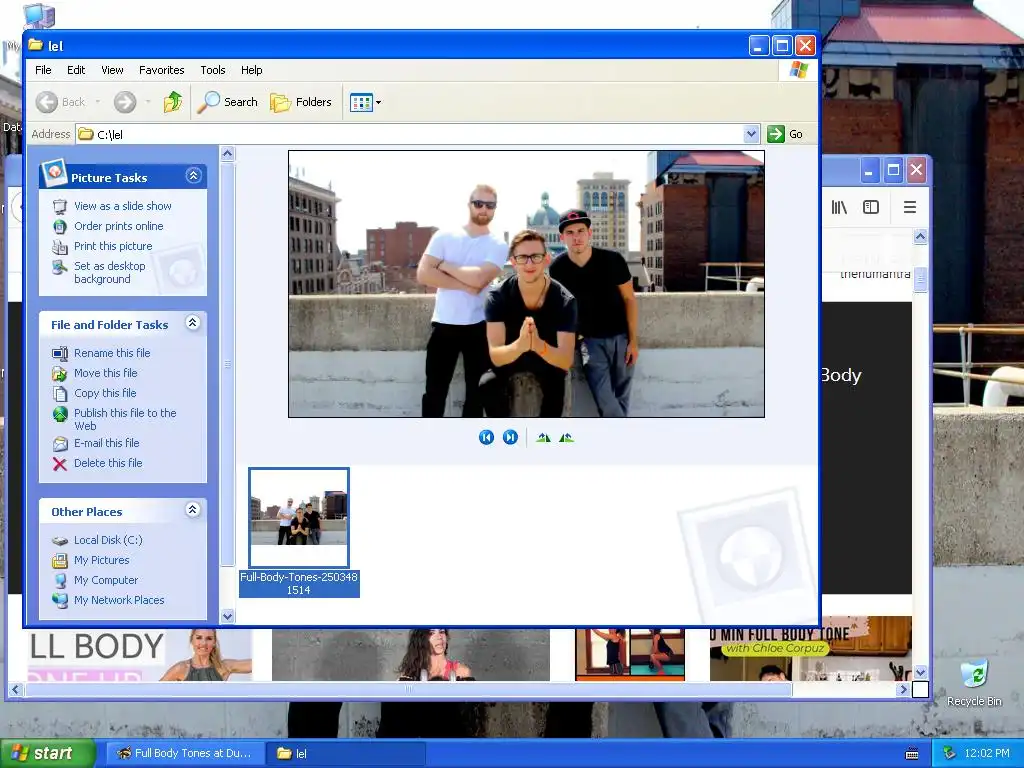
Task: Click browser window scroll down arrow
Action: (920, 672)
